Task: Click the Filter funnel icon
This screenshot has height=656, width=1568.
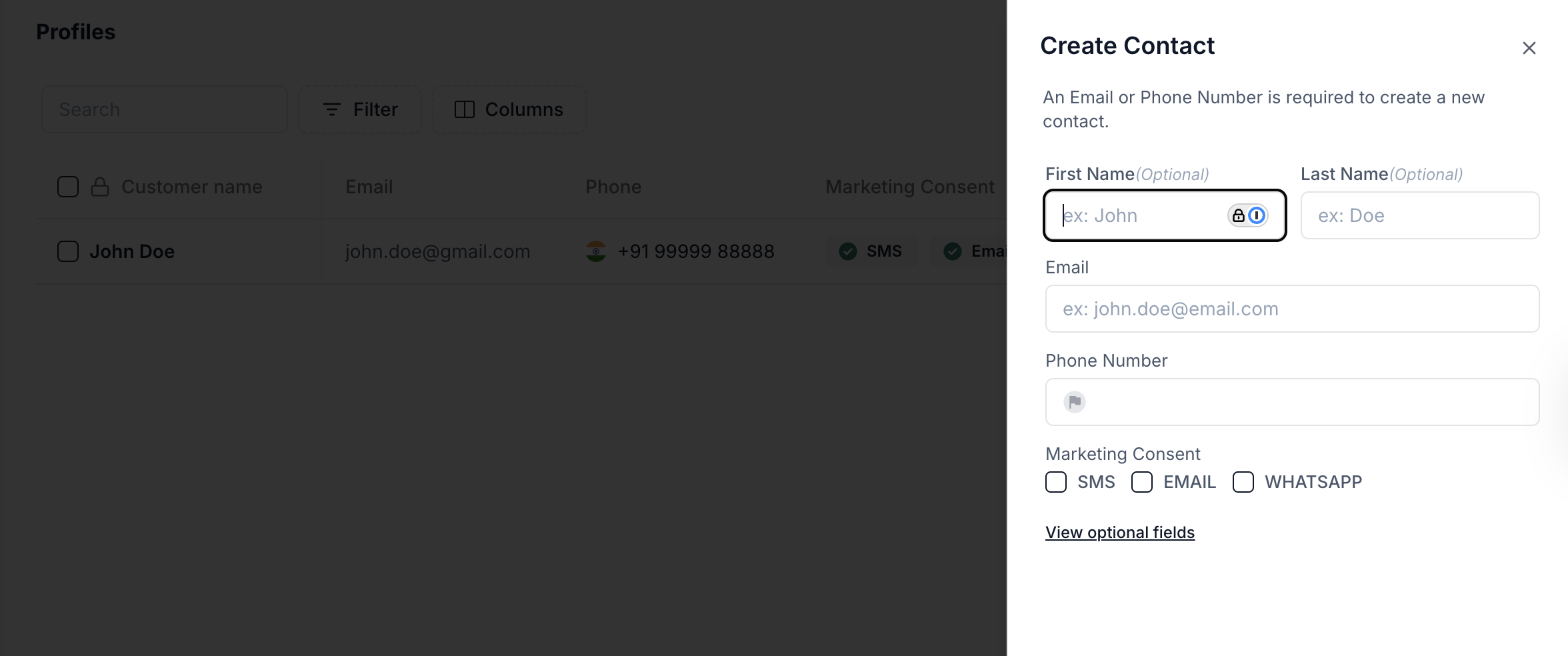Action: coord(332,109)
